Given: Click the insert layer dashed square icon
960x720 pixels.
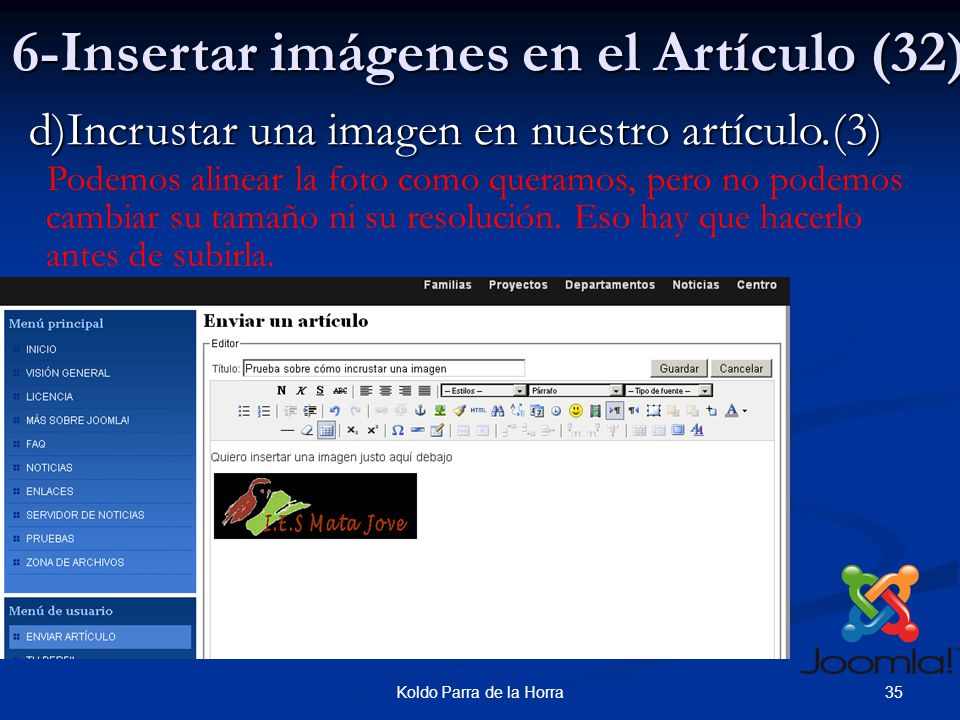Looking at the screenshot, I should [x=654, y=411].
